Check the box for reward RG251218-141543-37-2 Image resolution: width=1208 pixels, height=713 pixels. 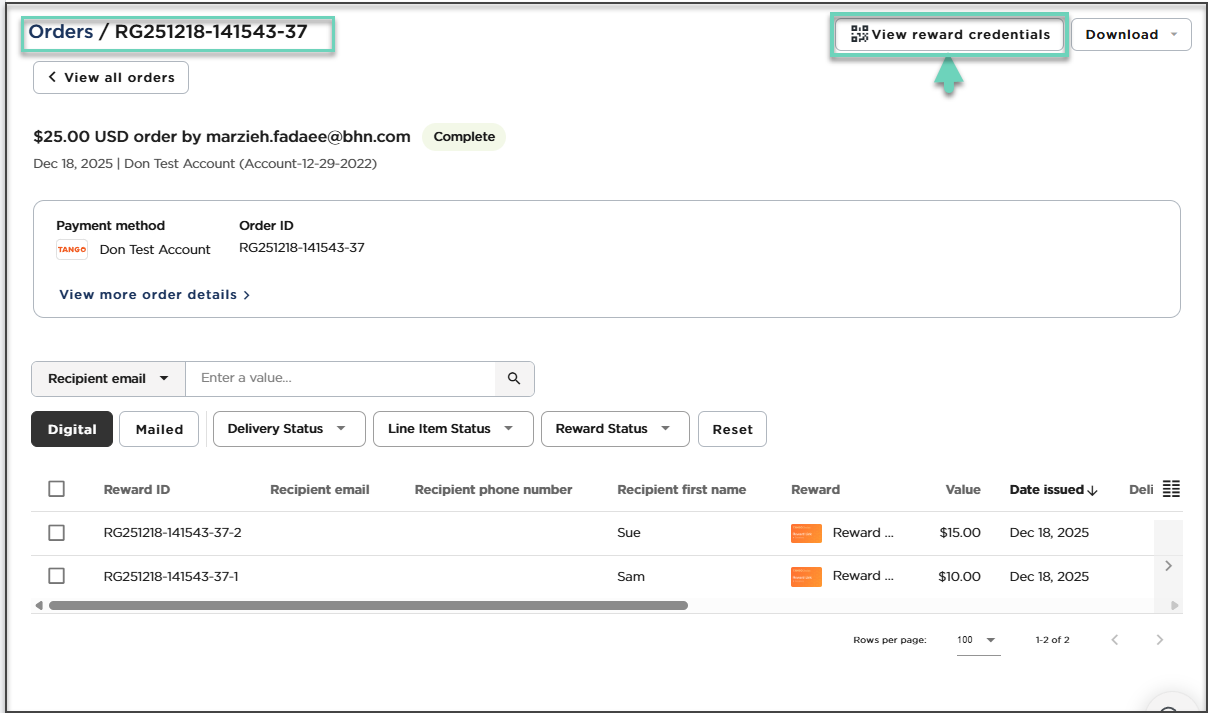57,533
